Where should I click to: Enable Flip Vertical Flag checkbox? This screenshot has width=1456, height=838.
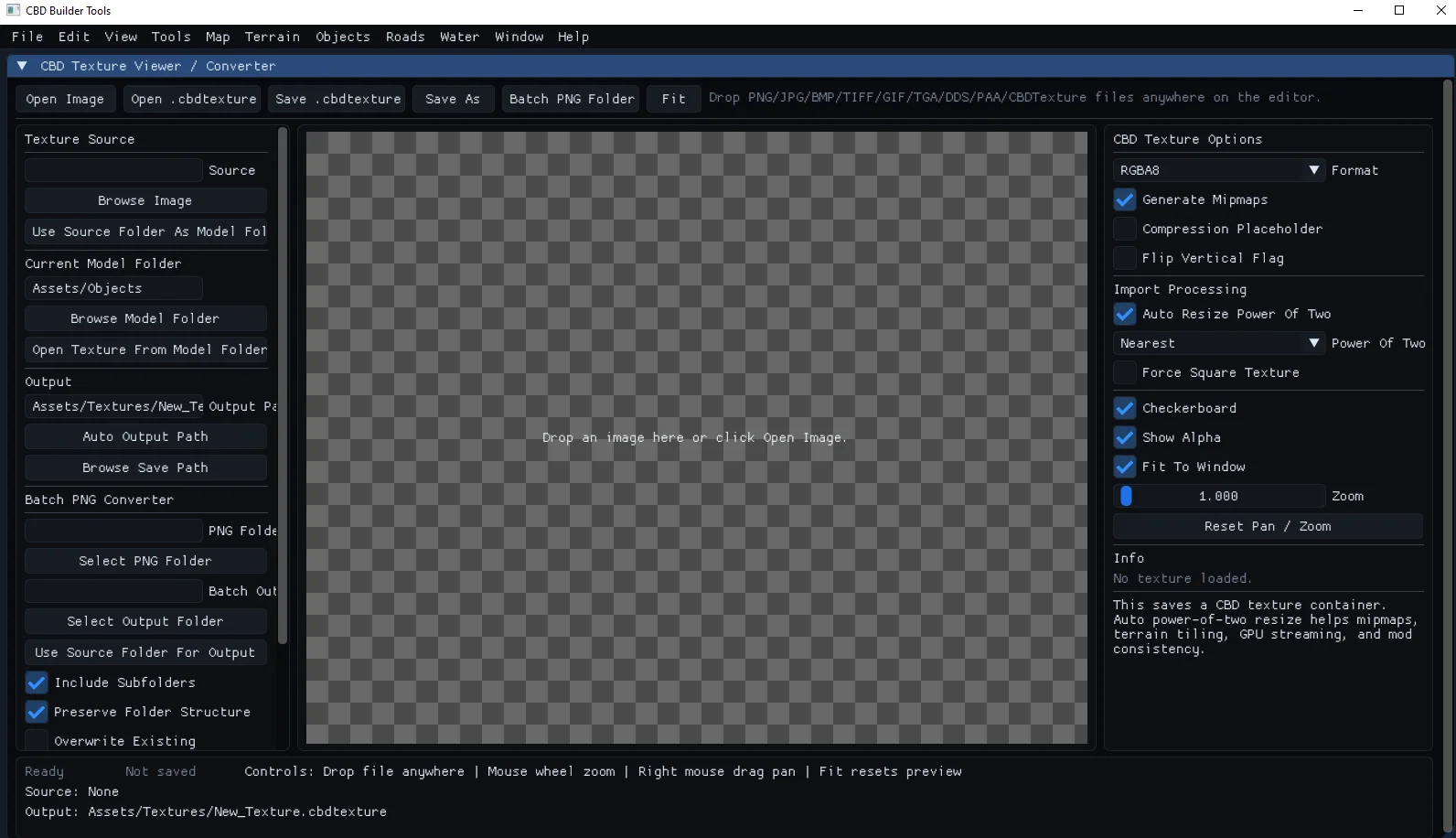click(1125, 258)
